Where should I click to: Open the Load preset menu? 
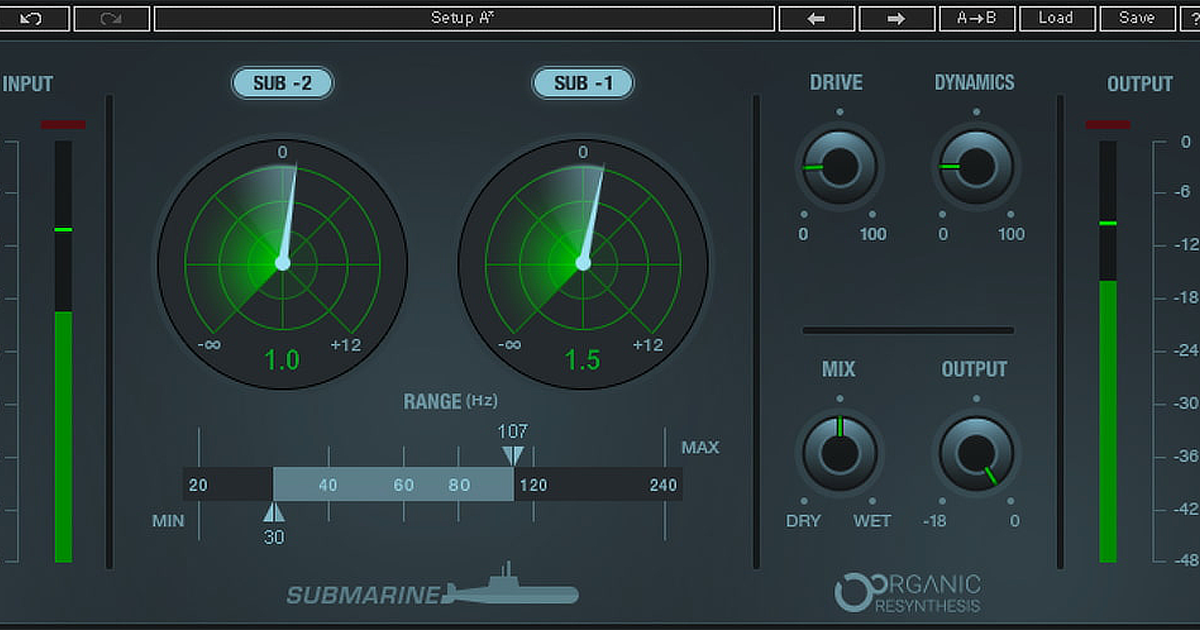[1056, 18]
